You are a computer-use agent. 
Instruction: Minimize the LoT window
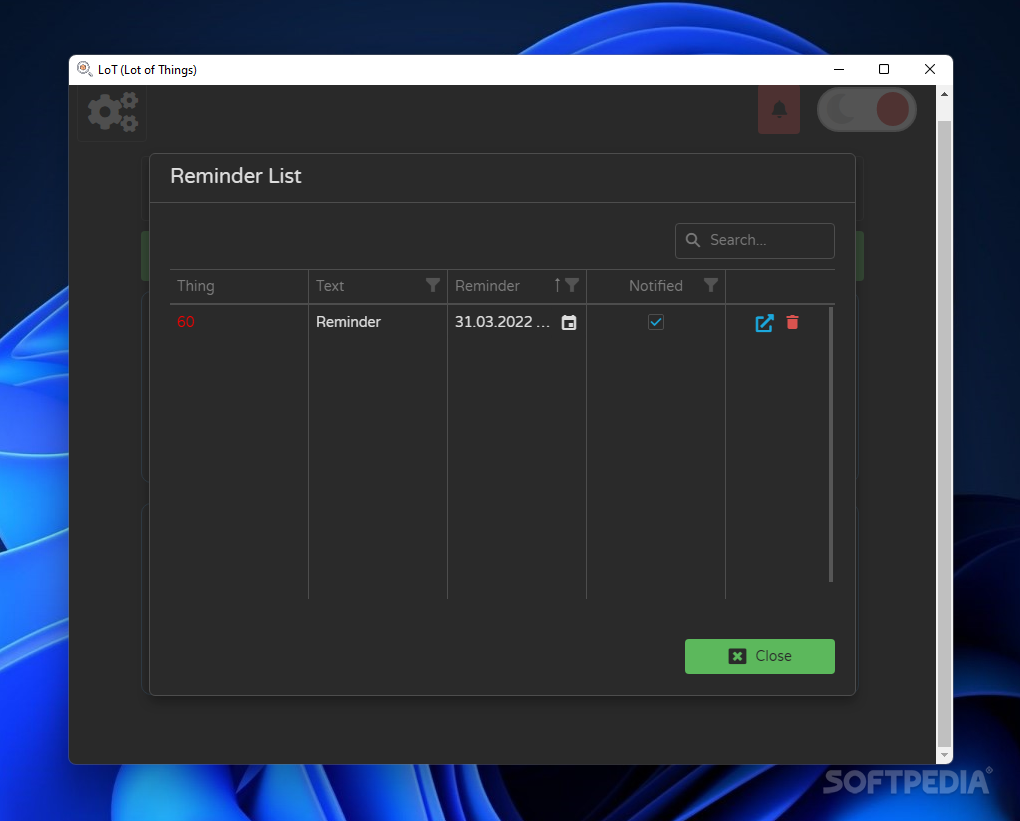839,69
